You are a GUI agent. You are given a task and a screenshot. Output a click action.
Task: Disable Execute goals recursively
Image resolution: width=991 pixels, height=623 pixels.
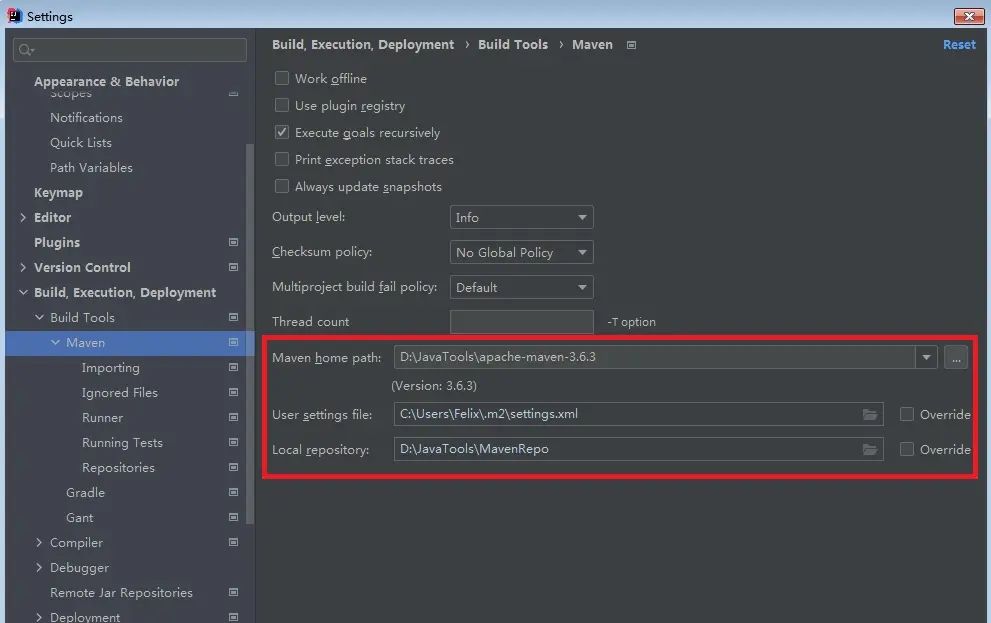pyautogui.click(x=282, y=132)
